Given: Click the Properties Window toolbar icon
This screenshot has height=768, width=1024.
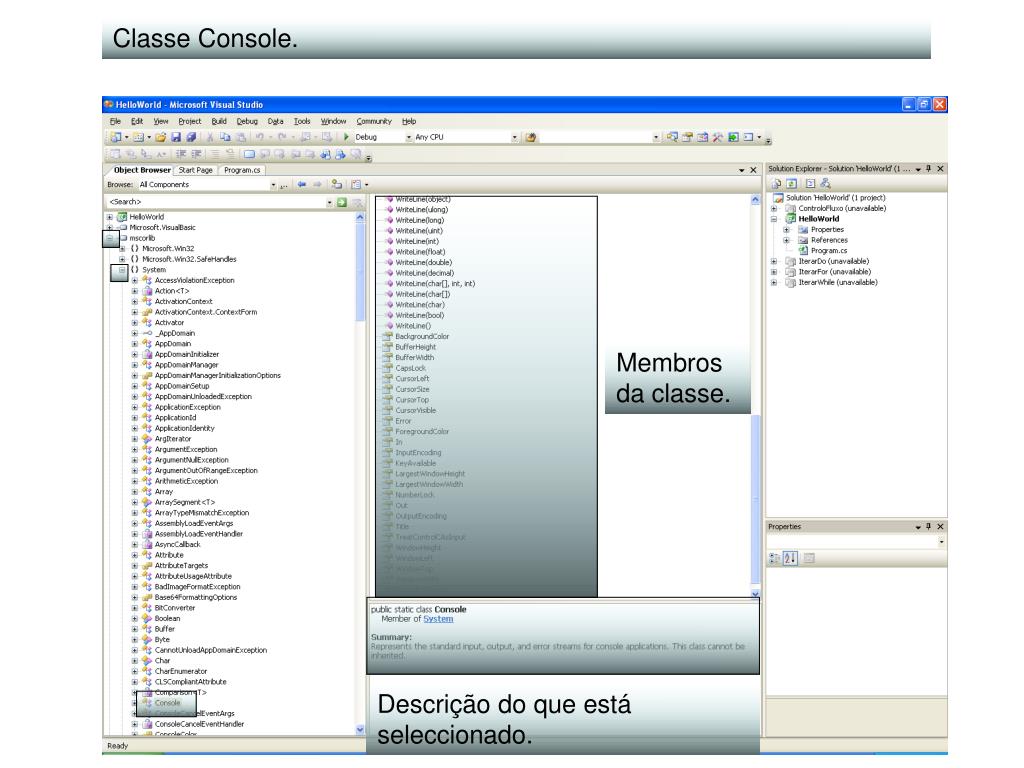Looking at the screenshot, I should pyautogui.click(x=688, y=137).
